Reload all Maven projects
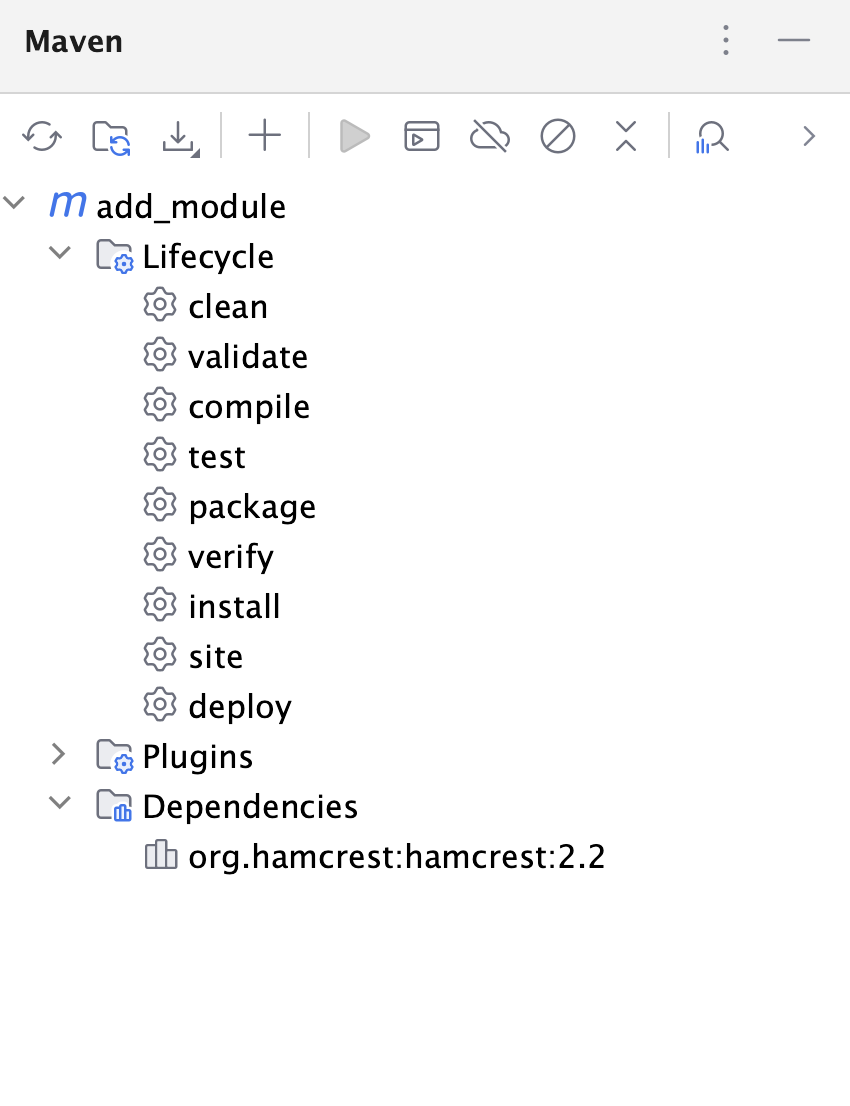850x1106 pixels. (x=41, y=137)
